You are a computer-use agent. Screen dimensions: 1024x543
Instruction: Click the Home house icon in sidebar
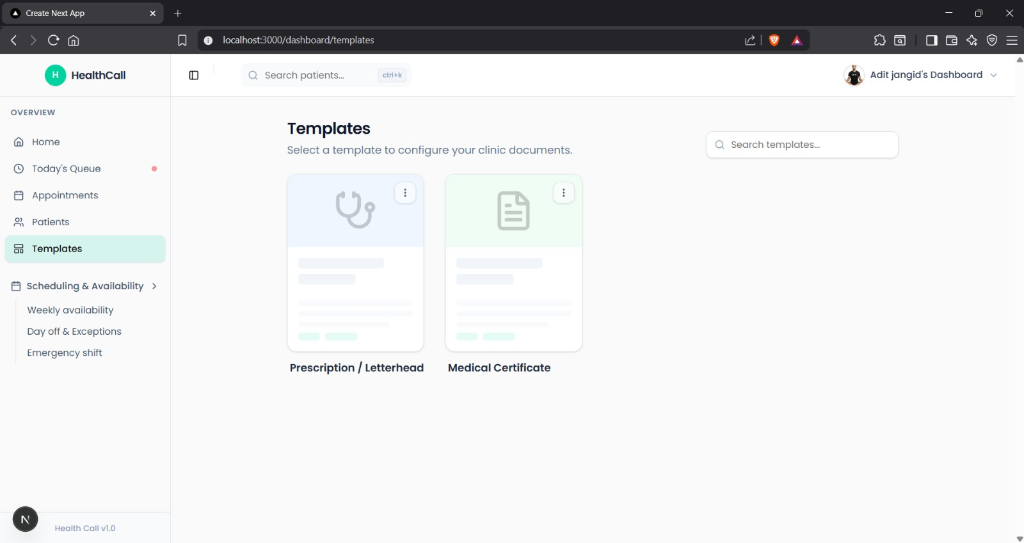tap(19, 142)
